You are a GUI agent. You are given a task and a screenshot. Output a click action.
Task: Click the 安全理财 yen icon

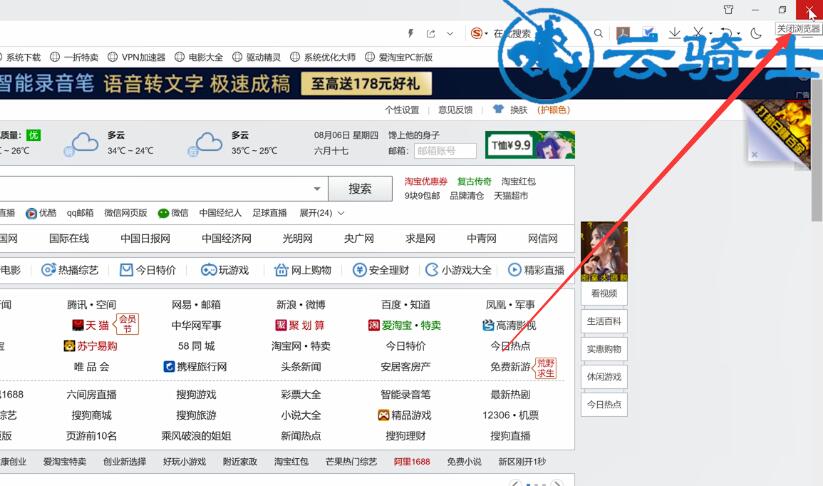[x=359, y=270]
